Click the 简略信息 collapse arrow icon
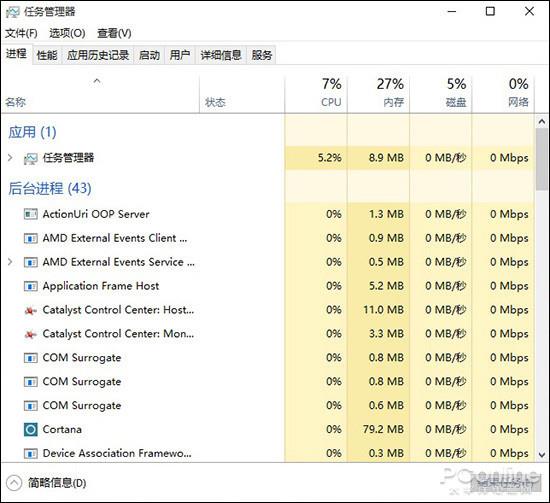This screenshot has width=550, height=503. click(14, 483)
